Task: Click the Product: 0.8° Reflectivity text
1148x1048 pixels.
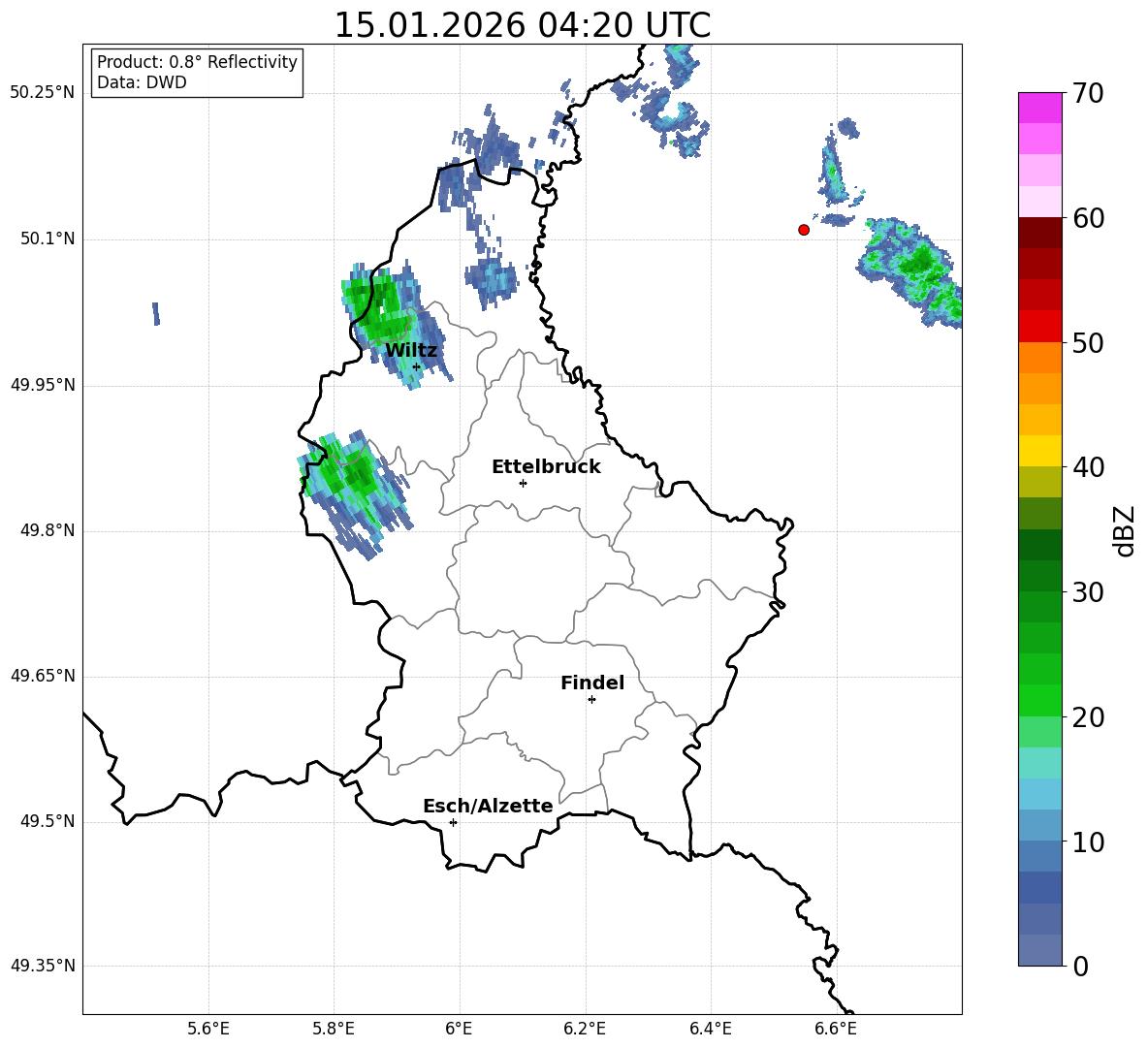Action: 197,62
